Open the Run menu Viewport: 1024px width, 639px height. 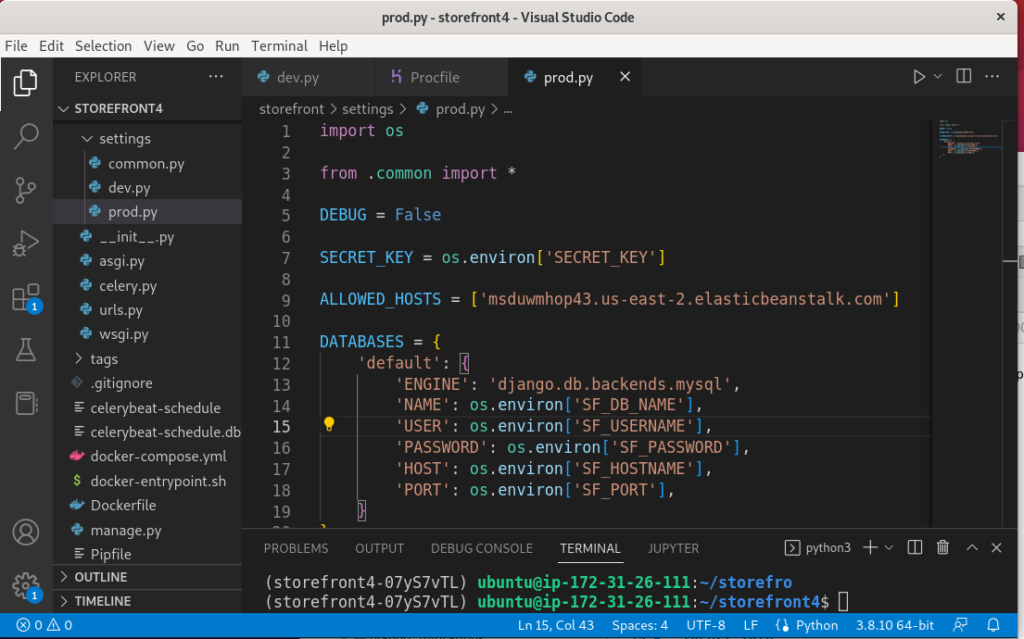(x=227, y=46)
